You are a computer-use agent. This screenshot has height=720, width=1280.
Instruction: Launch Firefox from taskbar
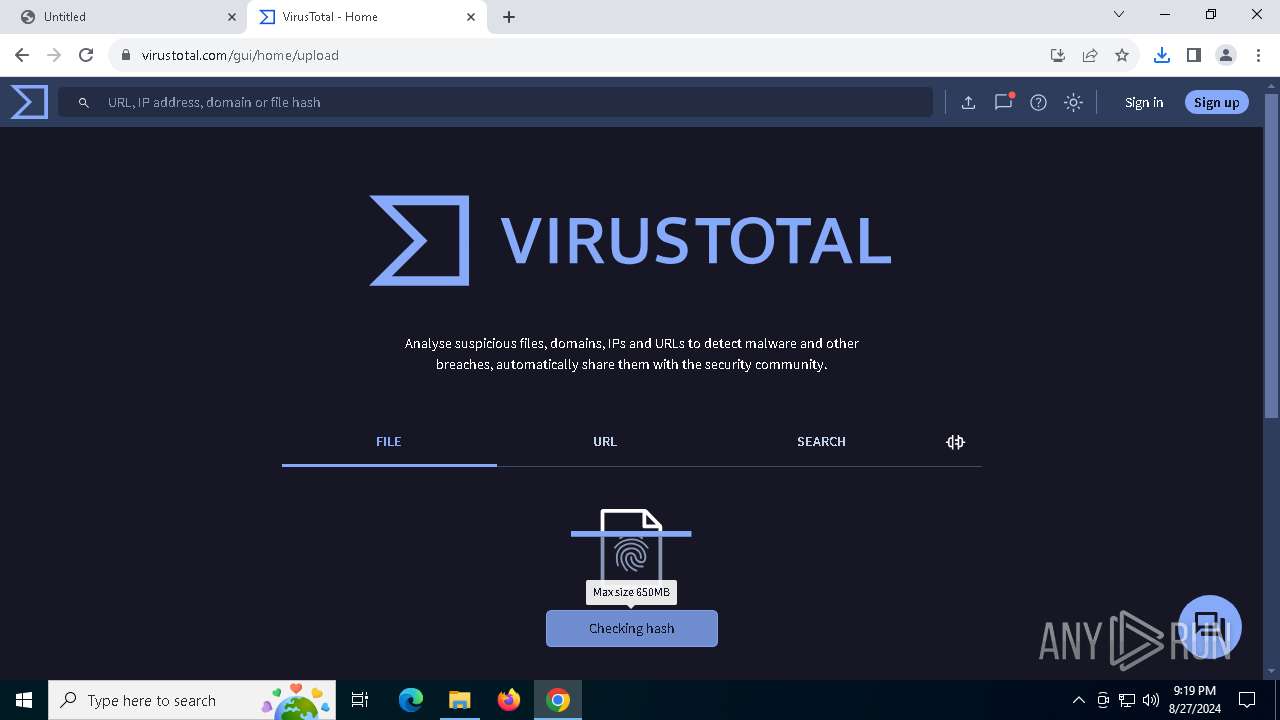(x=509, y=700)
